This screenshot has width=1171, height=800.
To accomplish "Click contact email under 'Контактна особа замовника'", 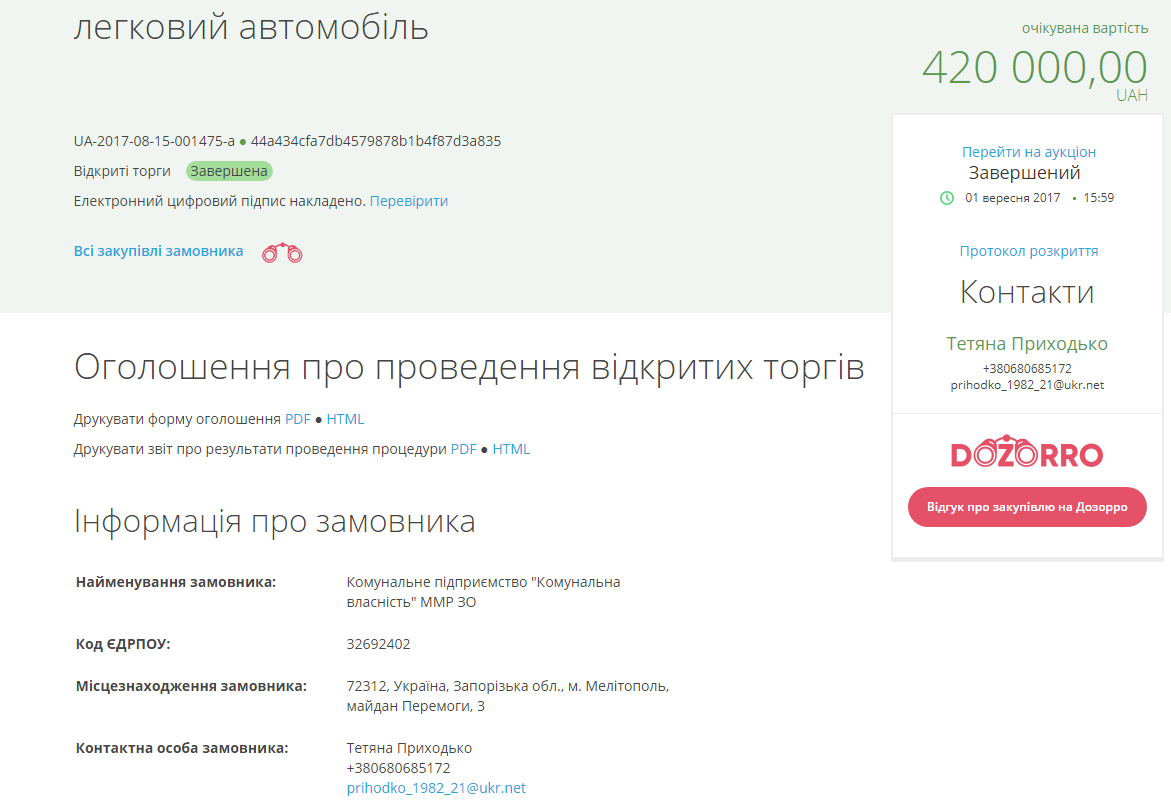I will [x=435, y=787].
